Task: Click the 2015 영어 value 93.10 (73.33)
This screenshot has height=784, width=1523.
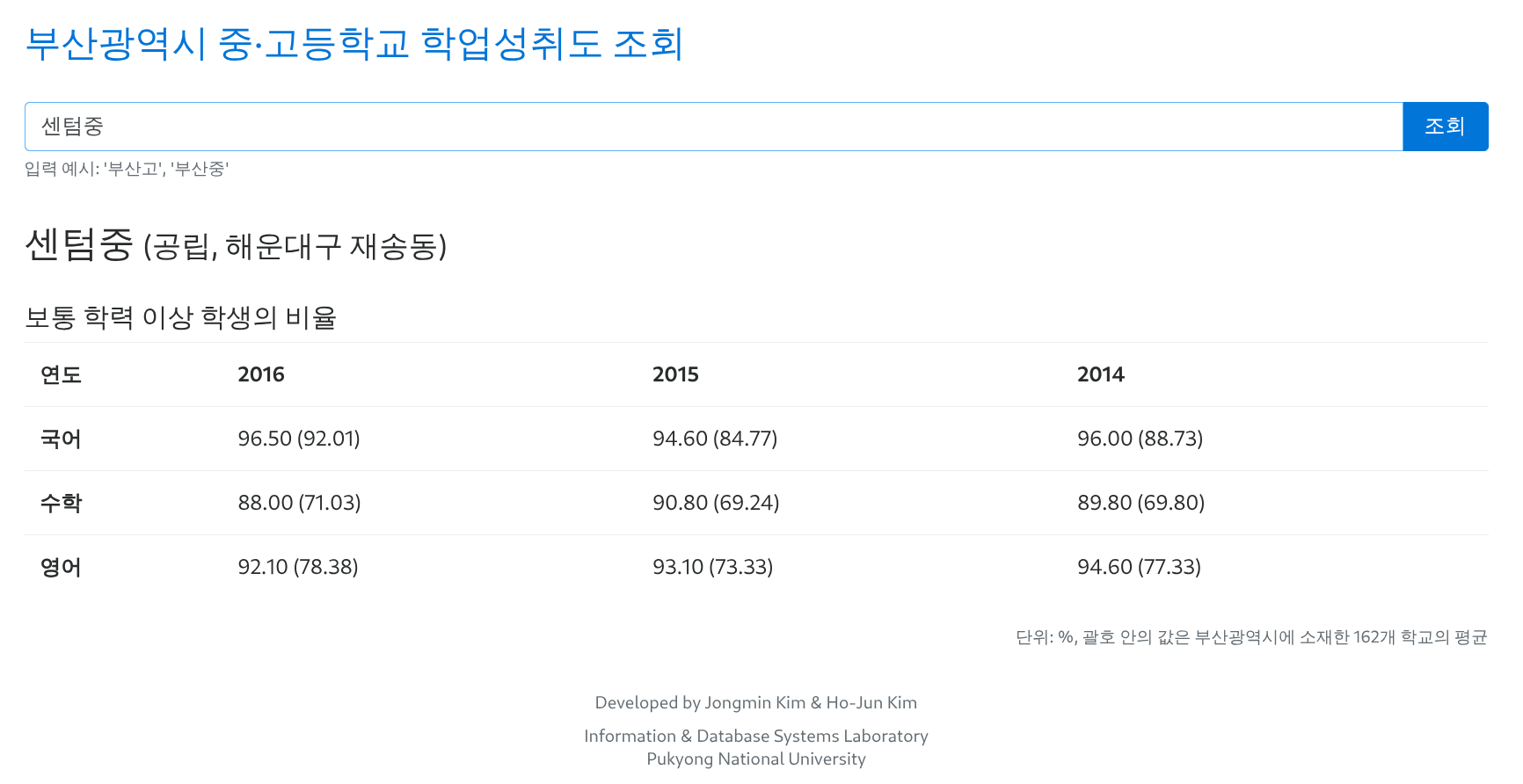Action: click(x=712, y=567)
